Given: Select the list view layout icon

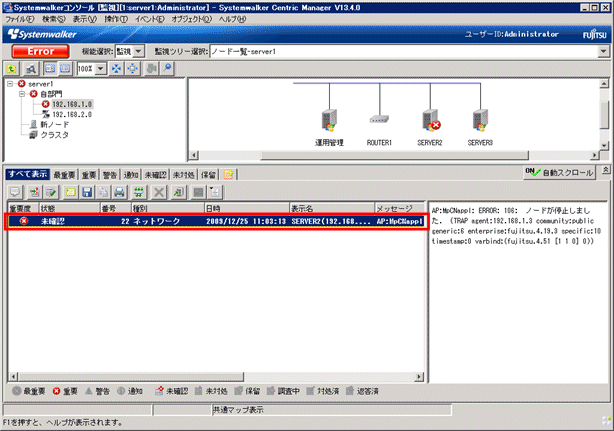Looking at the screenshot, I should pyautogui.click(x=65, y=69).
